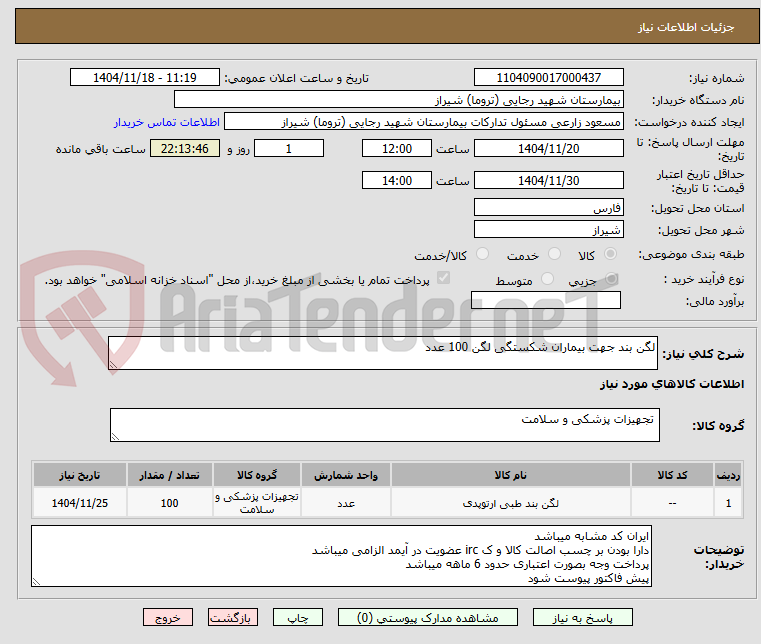Image resolution: width=761 pixels, height=644 pixels.
Task: Click the ساعت باقی مانده label
Action: coord(100,149)
